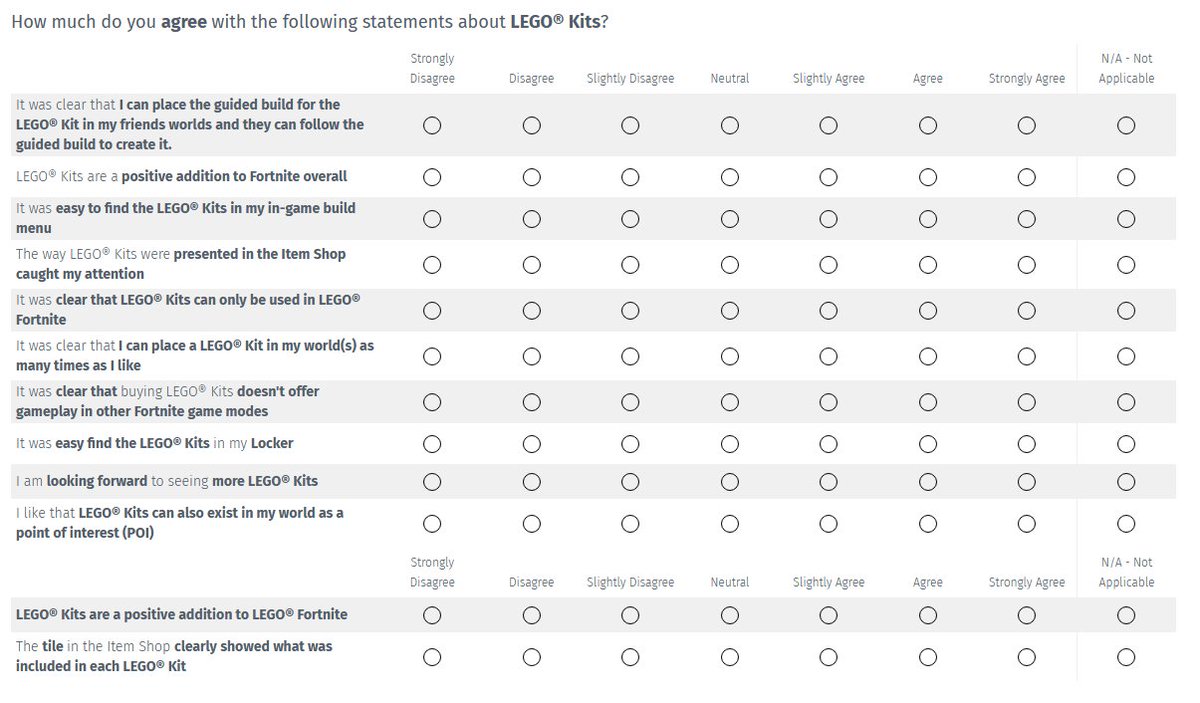Pick Disagree for Kits only usable in LEGO Fortnite
The width and height of the screenshot is (1200, 703).
(531, 311)
